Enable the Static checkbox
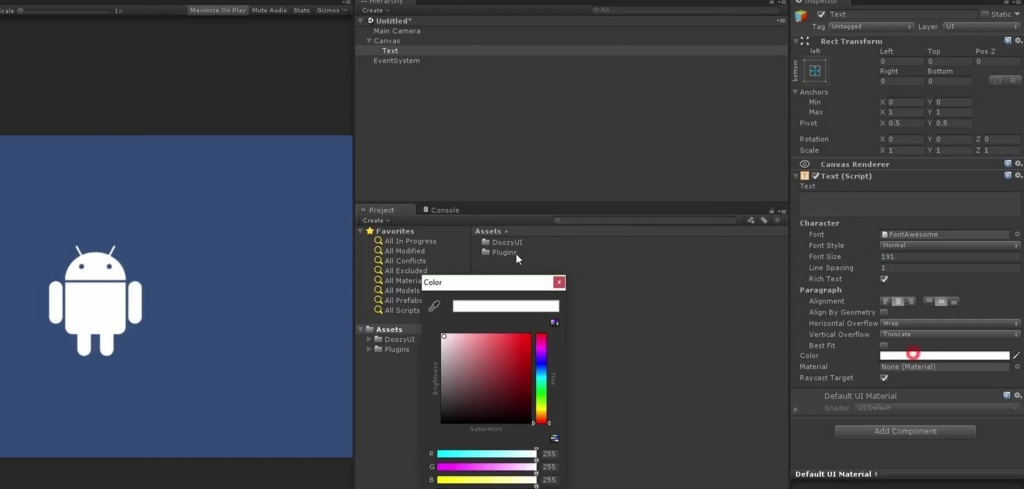1024x489 pixels. pos(985,14)
